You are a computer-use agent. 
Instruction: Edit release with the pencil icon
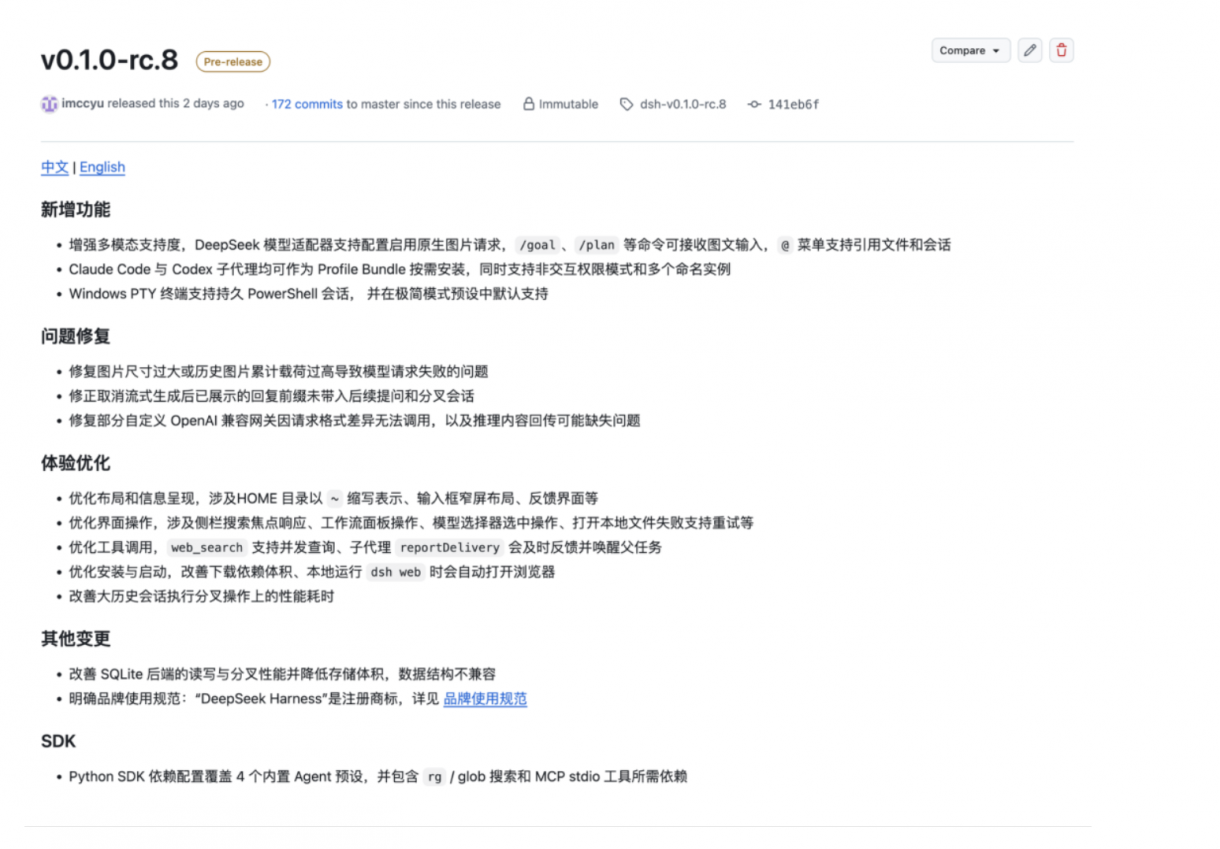1030,51
